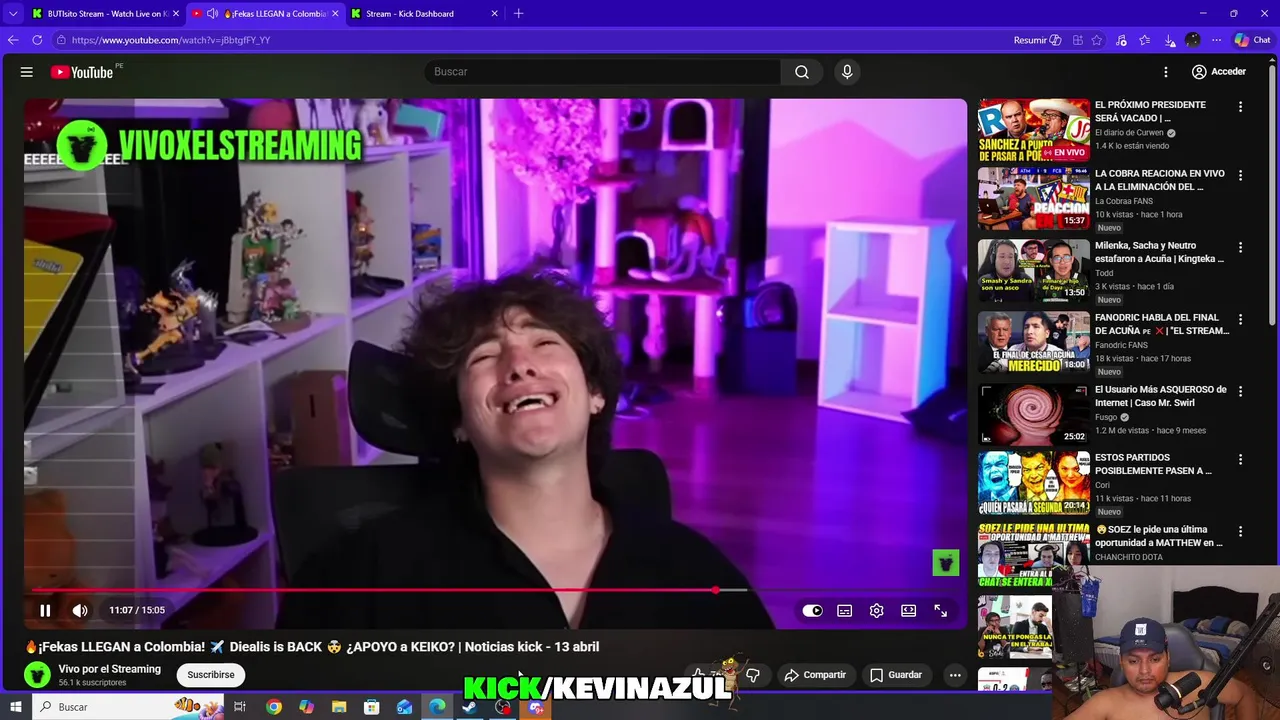Open the EL PRÓXIMO PRESIDENTE SERÁ VACADO thumbnail

(x=1034, y=129)
